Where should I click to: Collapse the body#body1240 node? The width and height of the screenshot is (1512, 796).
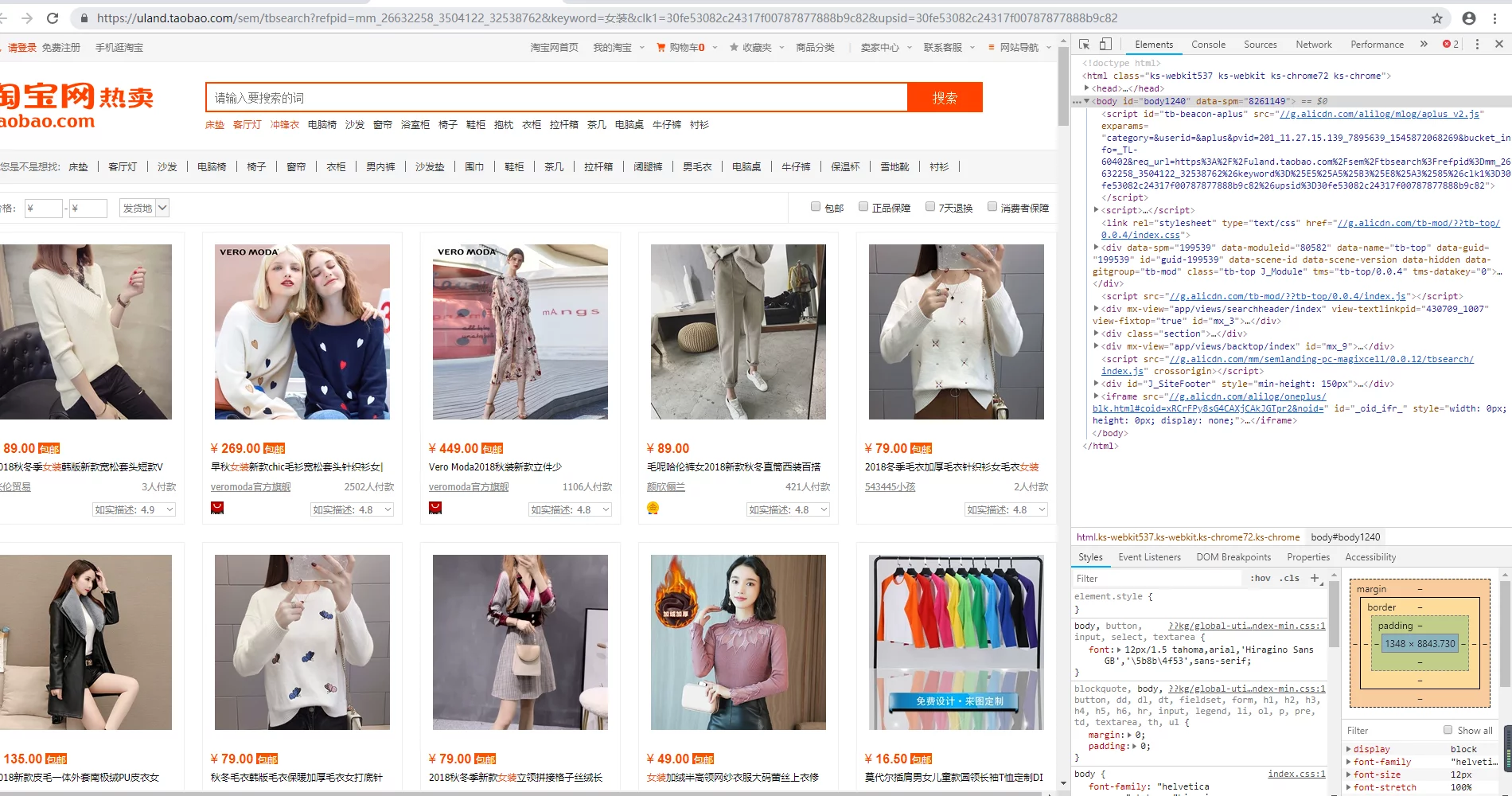click(x=1087, y=101)
